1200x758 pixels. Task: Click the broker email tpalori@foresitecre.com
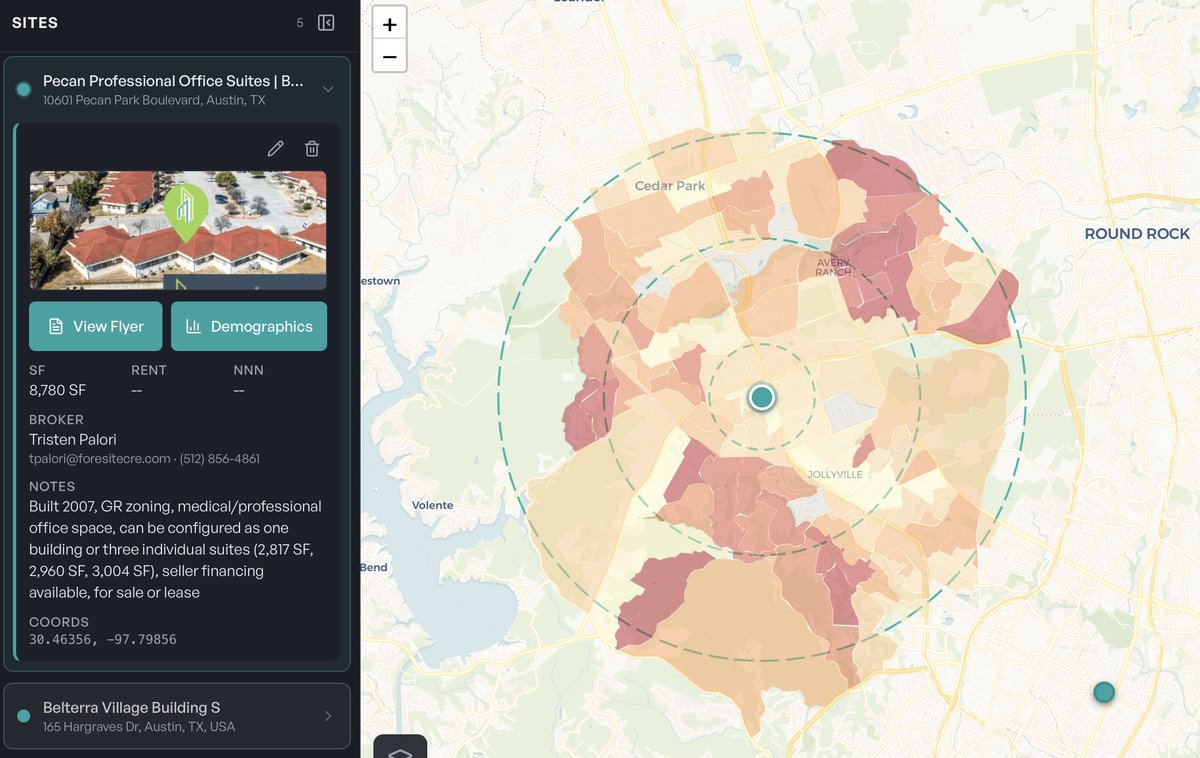coord(100,459)
